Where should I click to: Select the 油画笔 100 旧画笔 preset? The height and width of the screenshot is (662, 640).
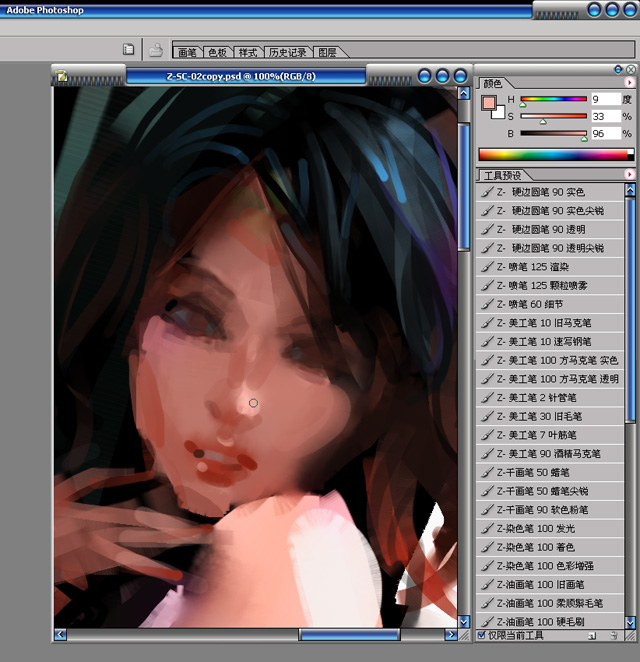pos(550,584)
